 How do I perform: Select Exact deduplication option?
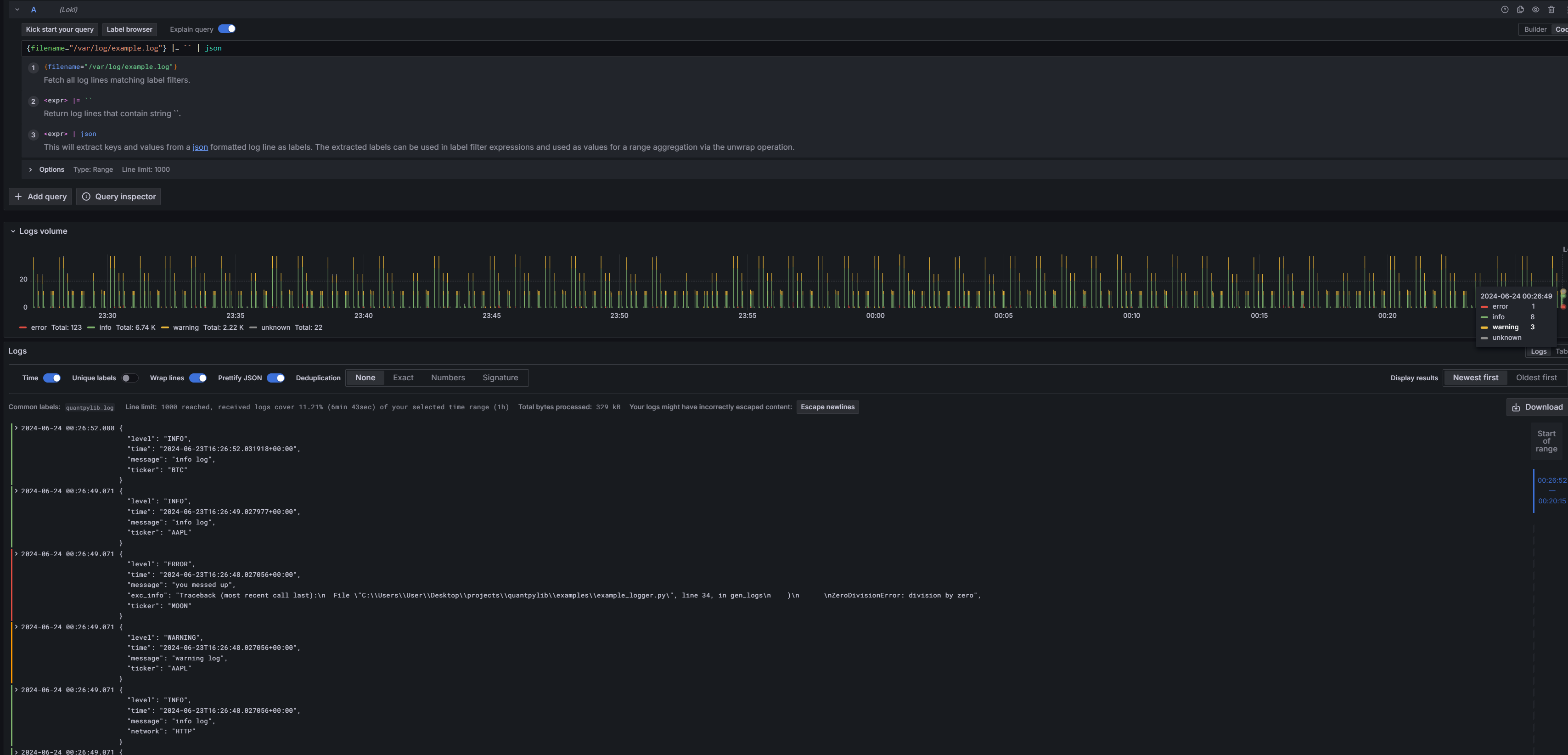click(403, 378)
